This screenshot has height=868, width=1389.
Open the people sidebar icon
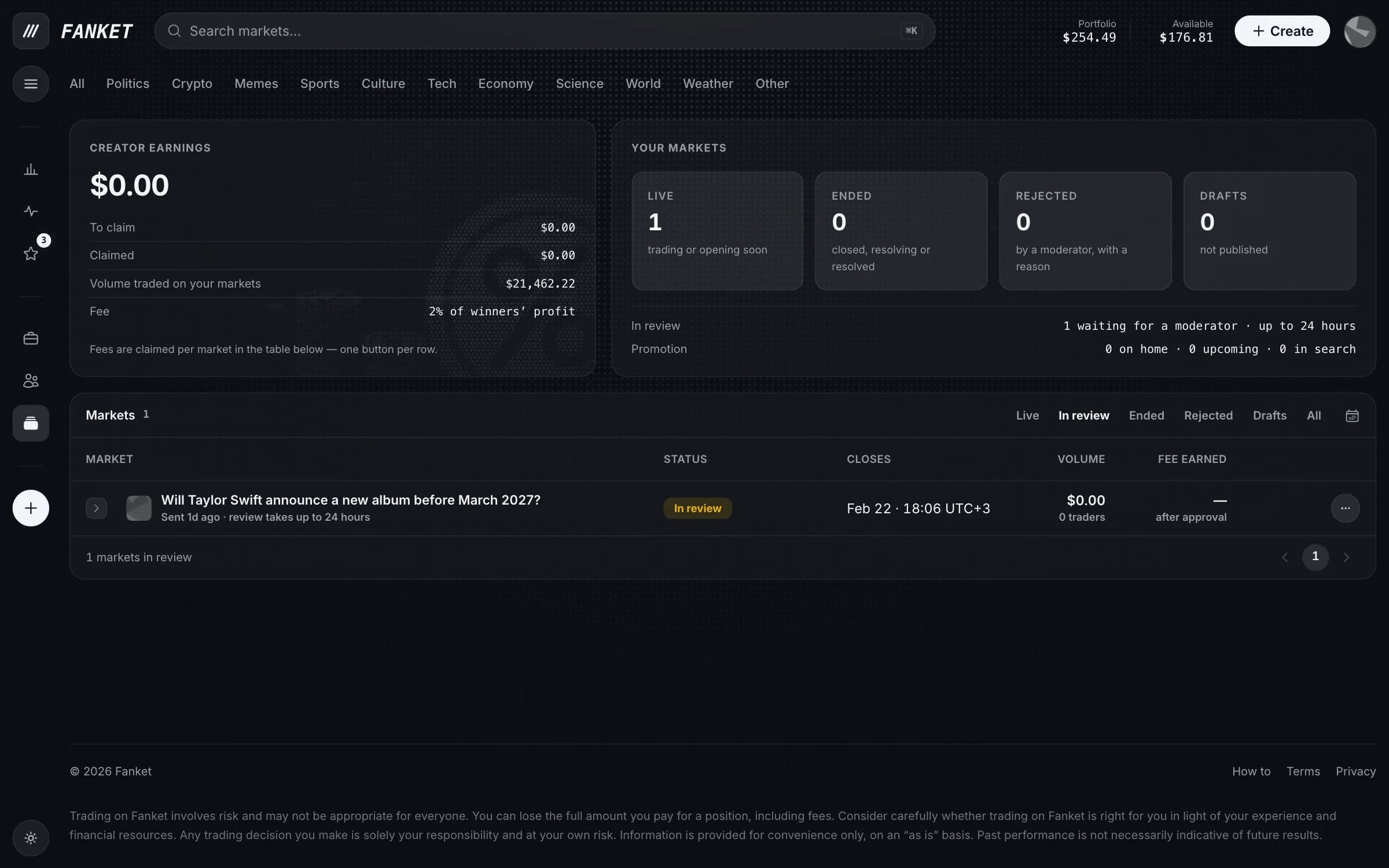pos(31,381)
